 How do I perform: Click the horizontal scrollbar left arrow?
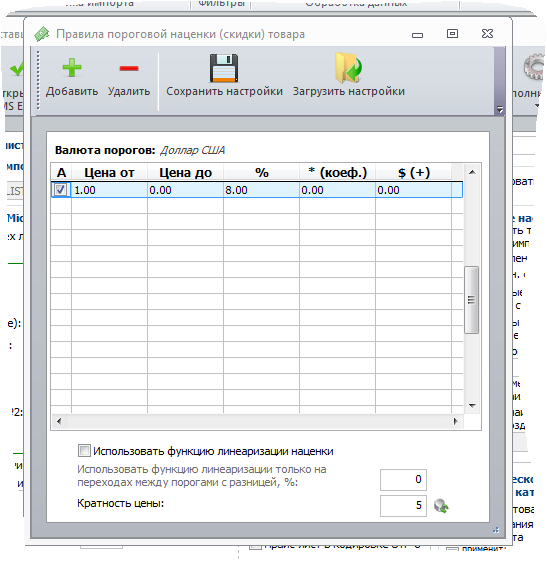pyautogui.click(x=59, y=421)
